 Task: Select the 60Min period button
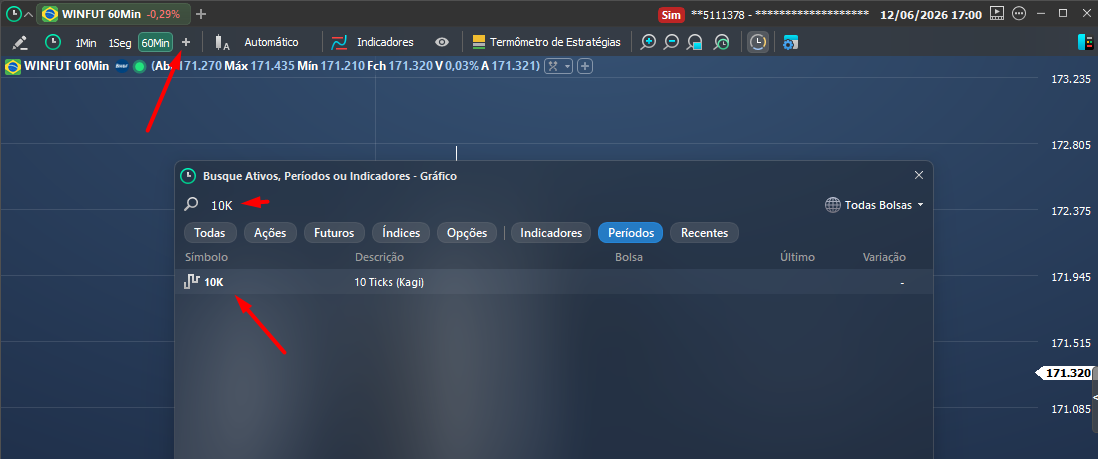pos(155,43)
